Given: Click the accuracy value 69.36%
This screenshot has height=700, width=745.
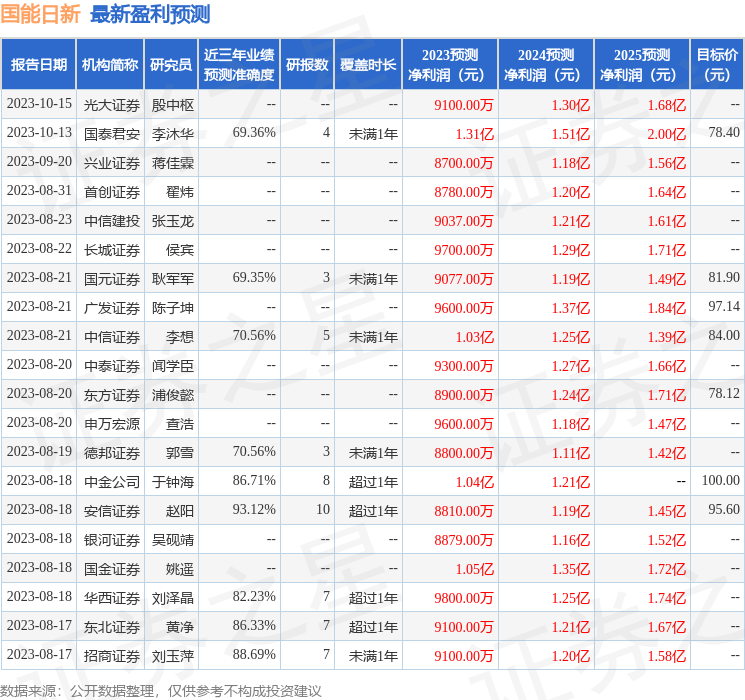Looking at the screenshot, I should pyautogui.click(x=254, y=133).
